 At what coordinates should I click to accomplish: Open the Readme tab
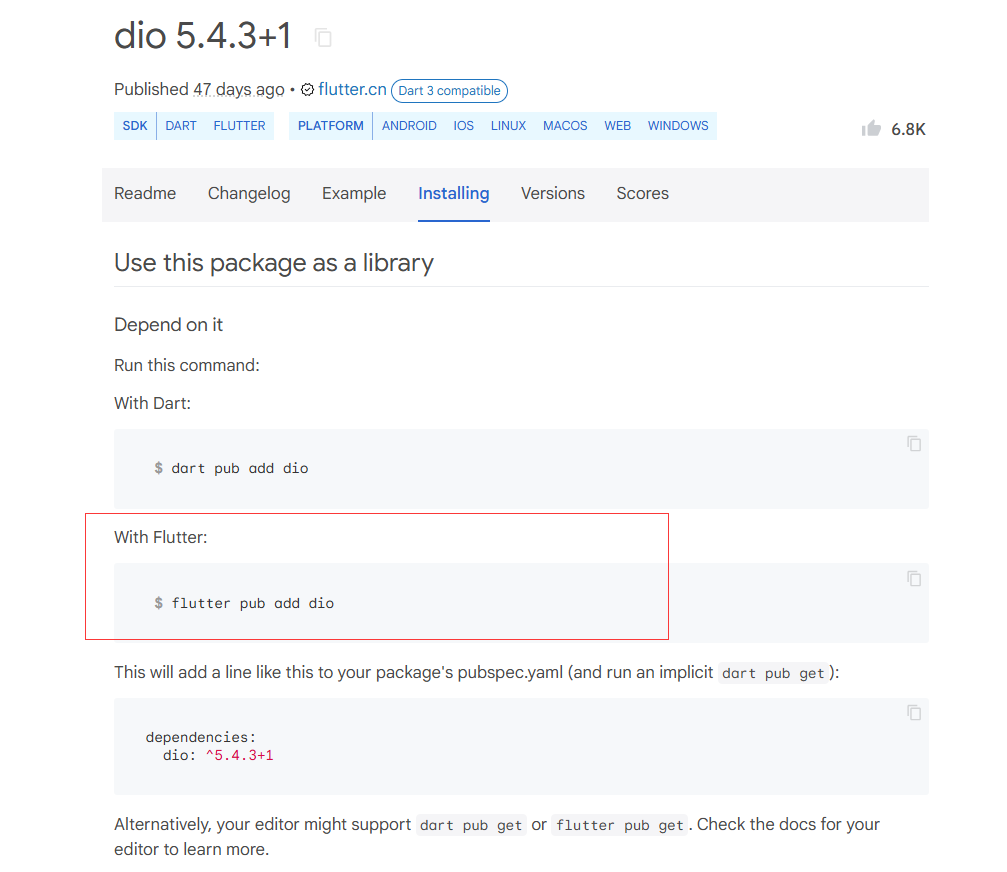pyautogui.click(x=145, y=193)
